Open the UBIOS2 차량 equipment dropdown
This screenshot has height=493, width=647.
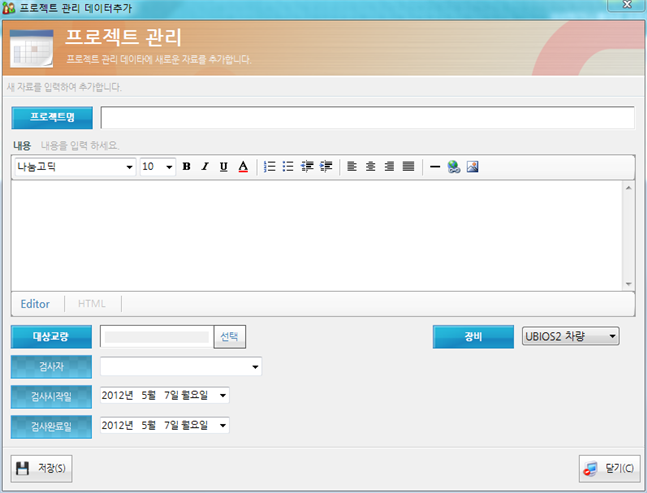(571, 336)
